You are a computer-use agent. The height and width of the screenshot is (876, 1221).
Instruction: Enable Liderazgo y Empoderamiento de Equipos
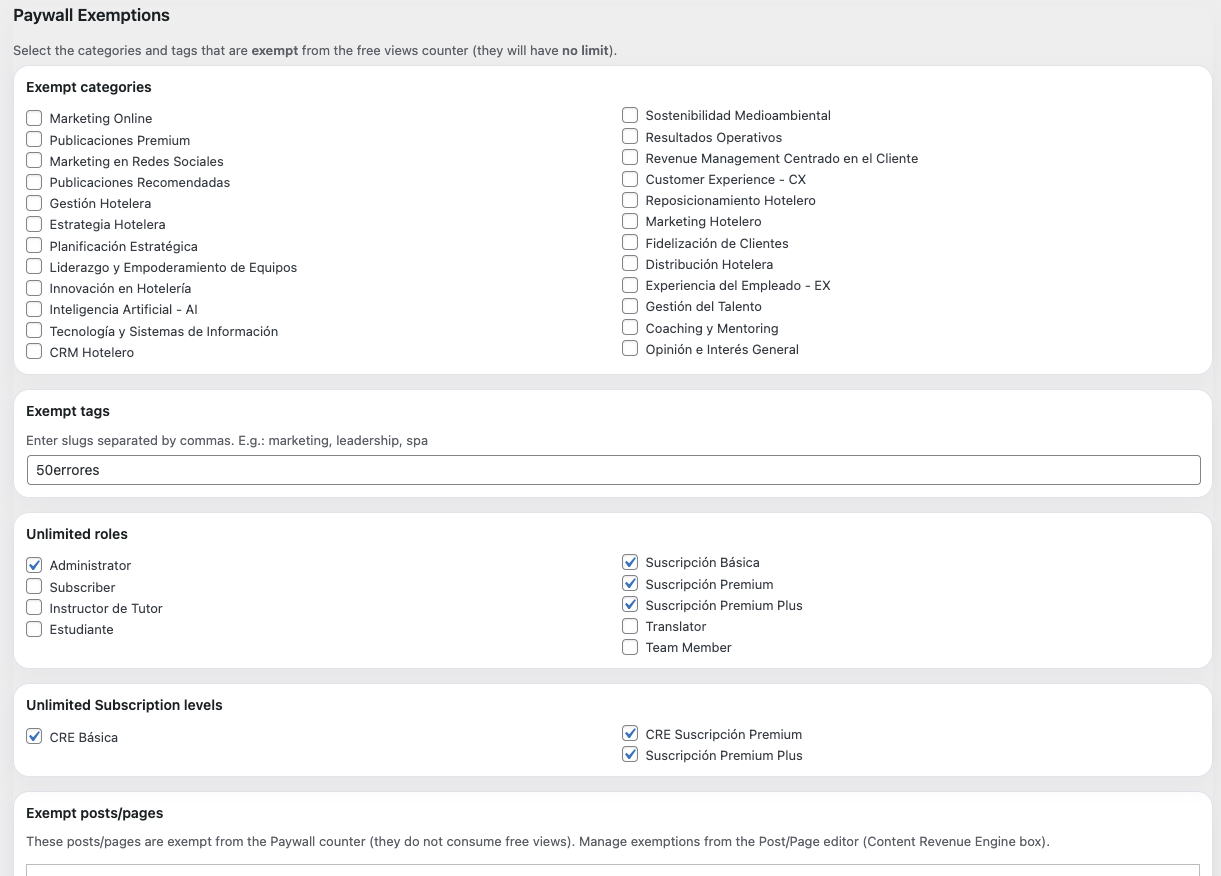point(34,266)
